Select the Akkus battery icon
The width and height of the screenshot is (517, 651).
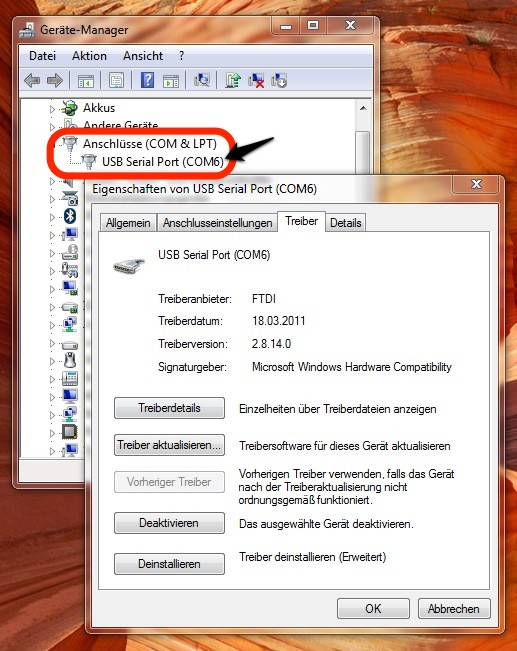point(69,108)
